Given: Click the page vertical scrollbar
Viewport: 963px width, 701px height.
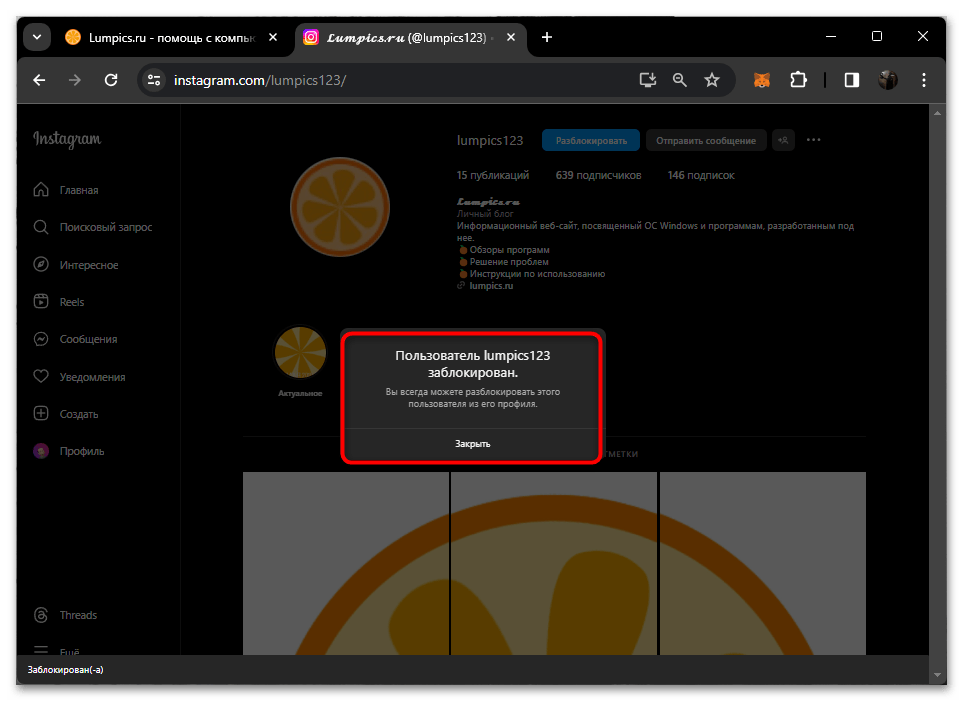Looking at the screenshot, I should point(937,393).
